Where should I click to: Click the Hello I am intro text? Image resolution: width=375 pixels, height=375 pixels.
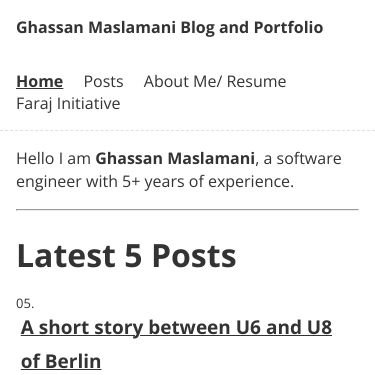pos(53,158)
